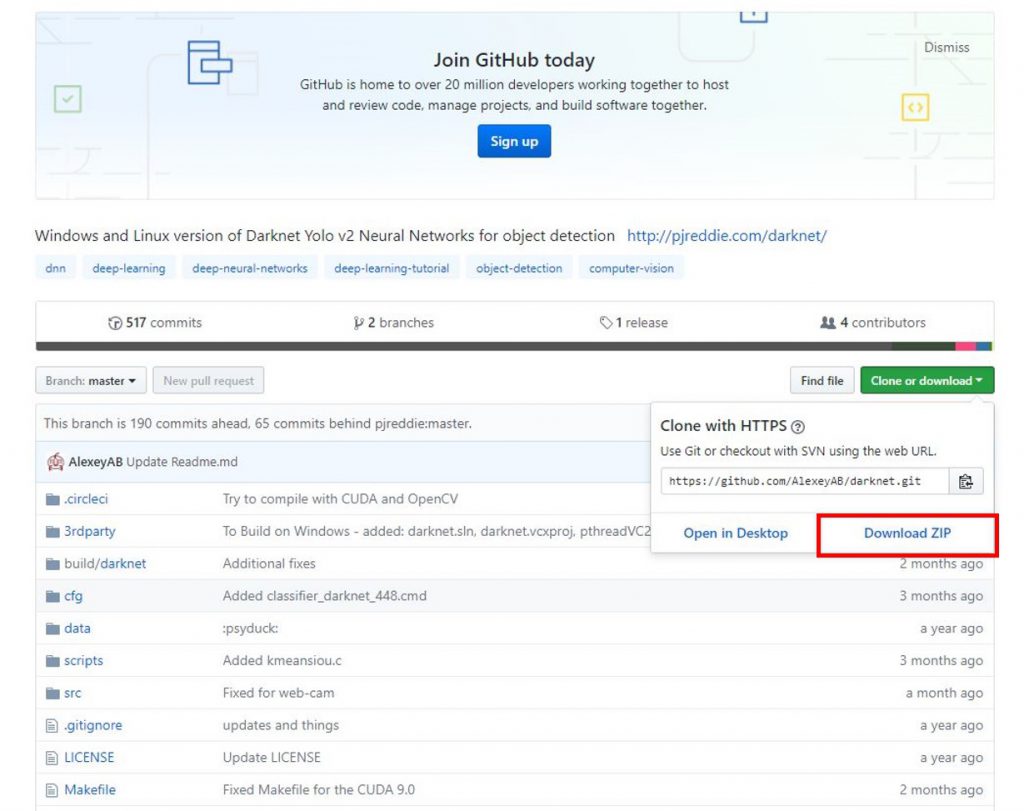Dismiss the Join GitHub banner
Viewport: 1024px width, 811px height.
tap(946, 47)
